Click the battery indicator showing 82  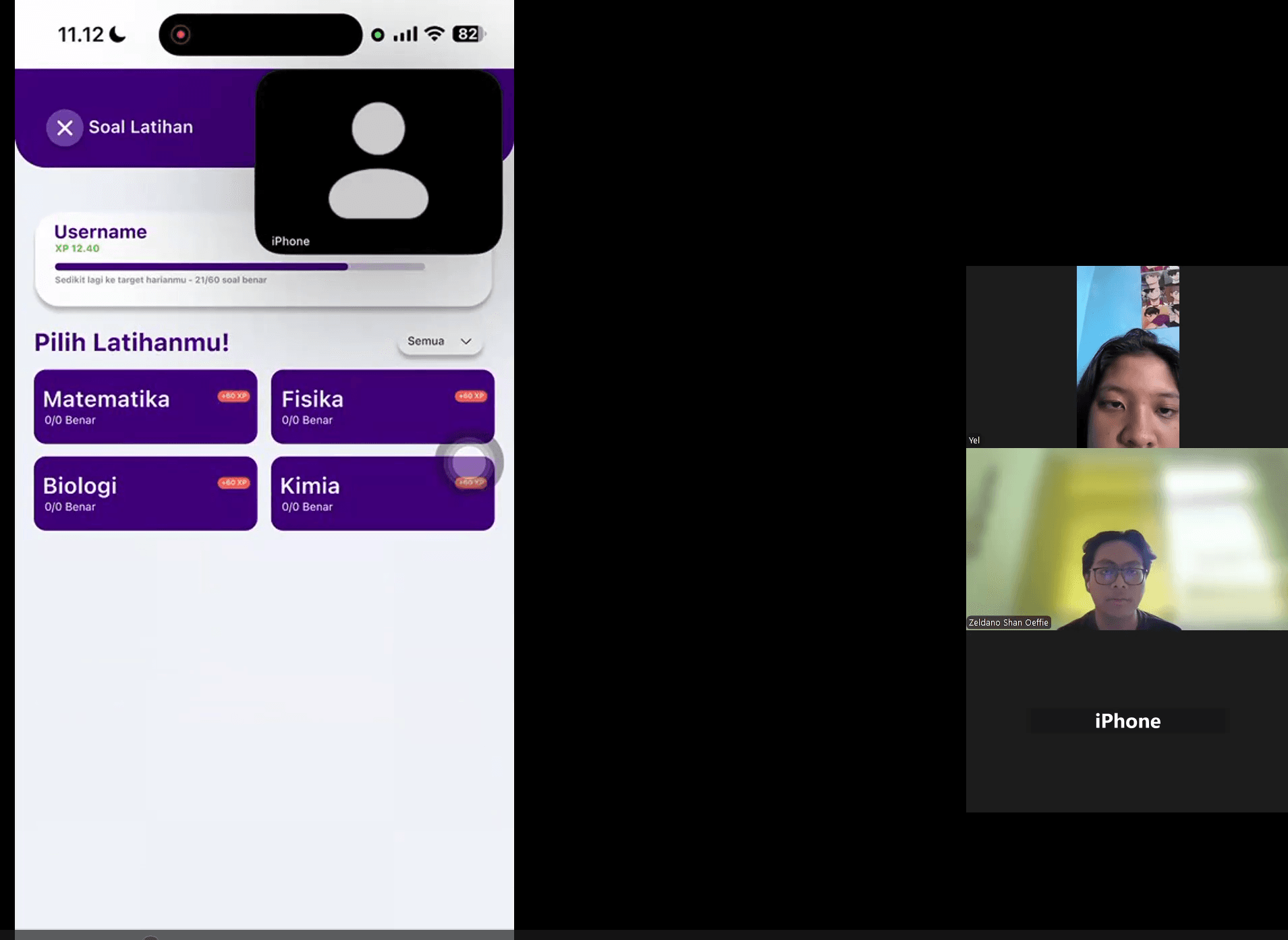tap(470, 34)
